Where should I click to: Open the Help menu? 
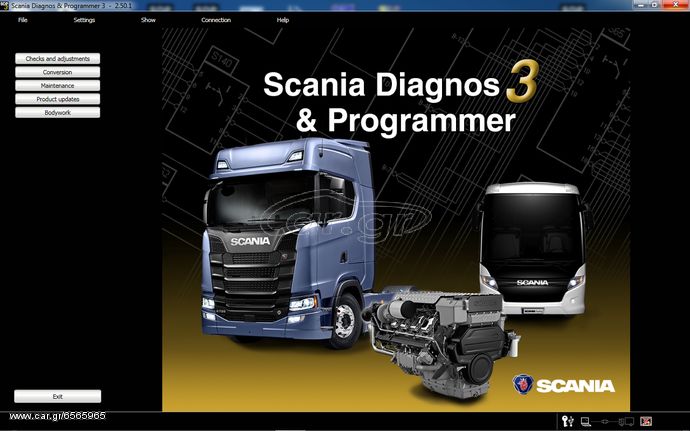tap(283, 20)
